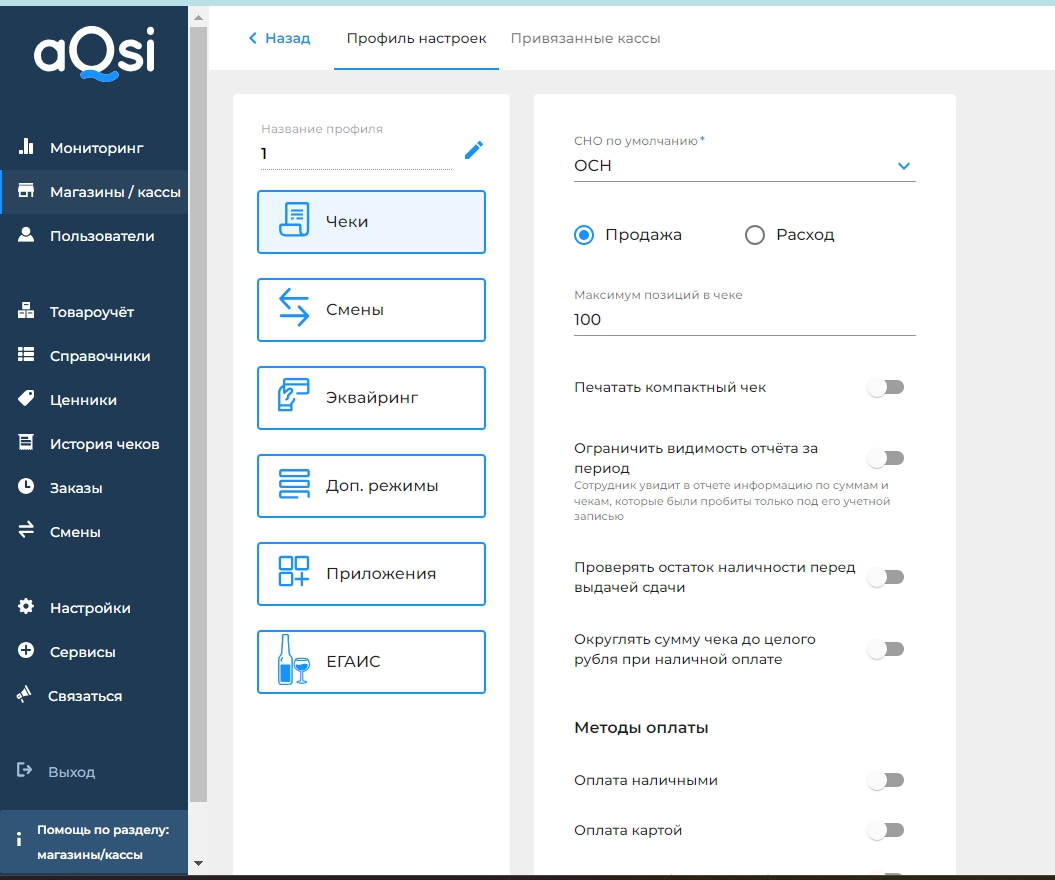Click Выход to log out
Image resolution: width=1055 pixels, height=880 pixels.
(71, 772)
